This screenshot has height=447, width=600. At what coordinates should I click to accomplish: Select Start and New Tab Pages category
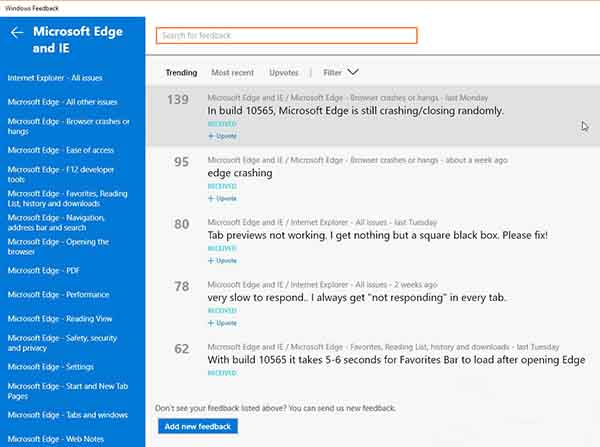click(x=68, y=391)
